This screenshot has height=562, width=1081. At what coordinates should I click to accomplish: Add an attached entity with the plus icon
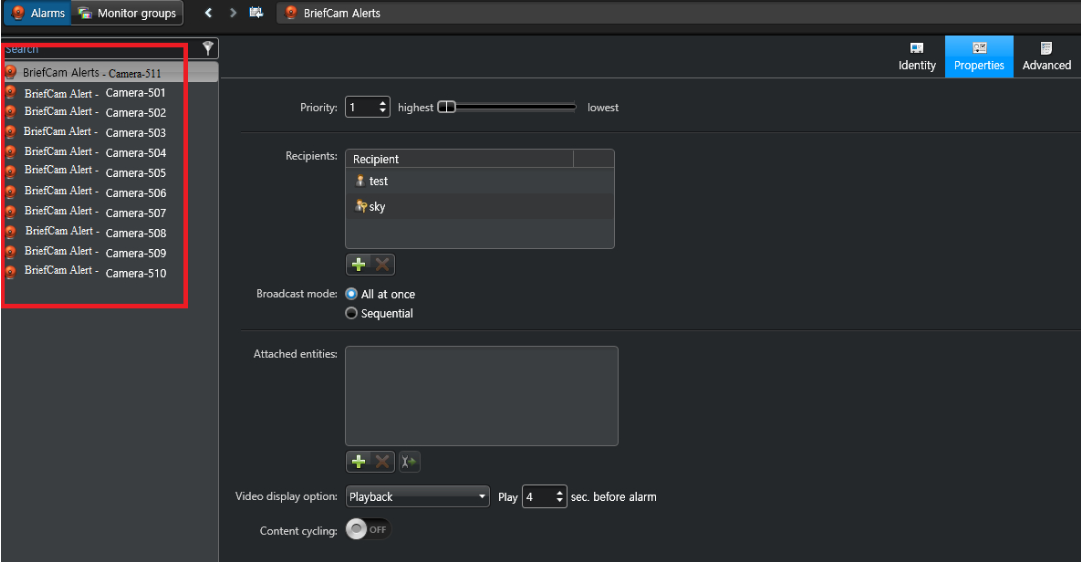(358, 461)
